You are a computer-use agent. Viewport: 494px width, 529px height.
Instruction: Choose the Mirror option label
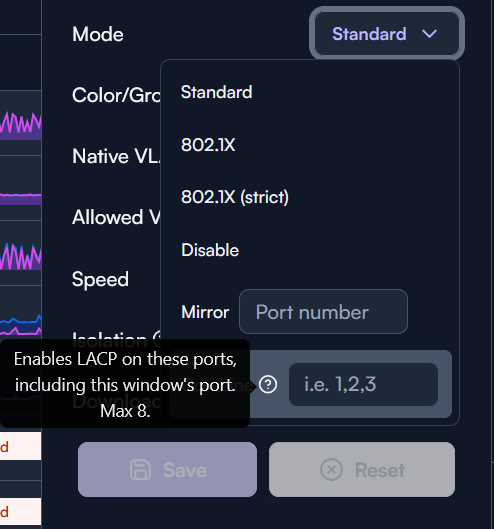[205, 312]
